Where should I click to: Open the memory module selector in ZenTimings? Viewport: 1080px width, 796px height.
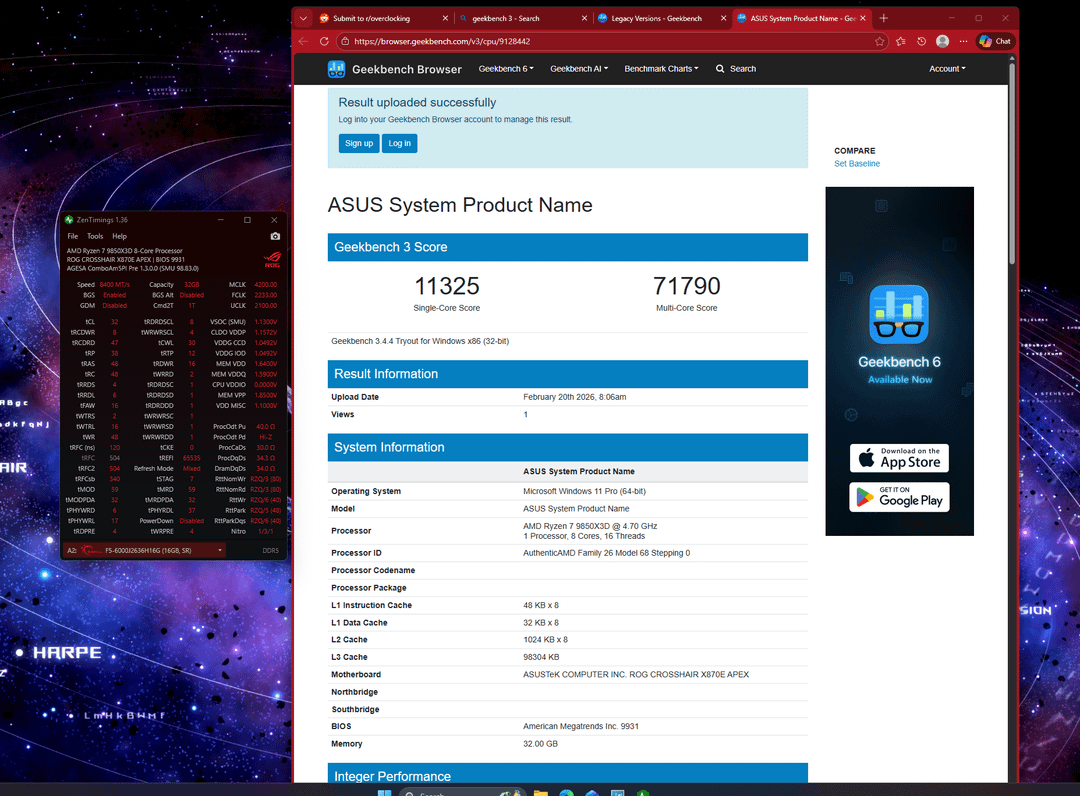pos(146,550)
